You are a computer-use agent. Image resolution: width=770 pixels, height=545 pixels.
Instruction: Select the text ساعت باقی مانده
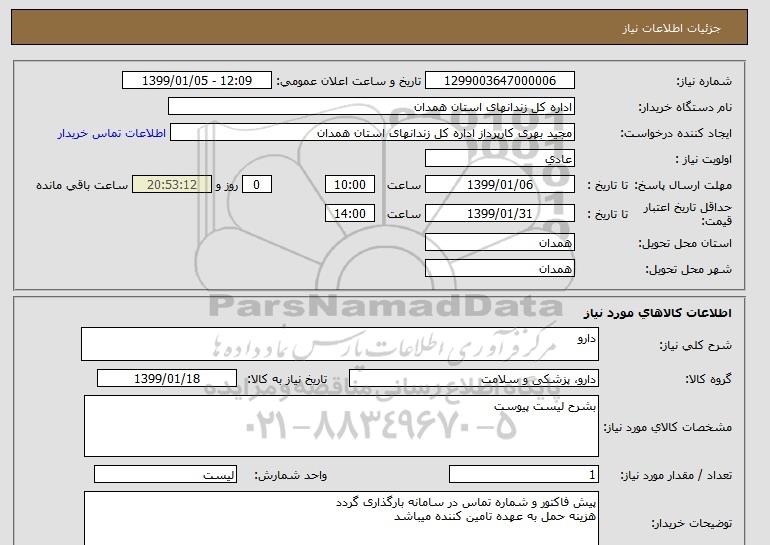(82, 185)
